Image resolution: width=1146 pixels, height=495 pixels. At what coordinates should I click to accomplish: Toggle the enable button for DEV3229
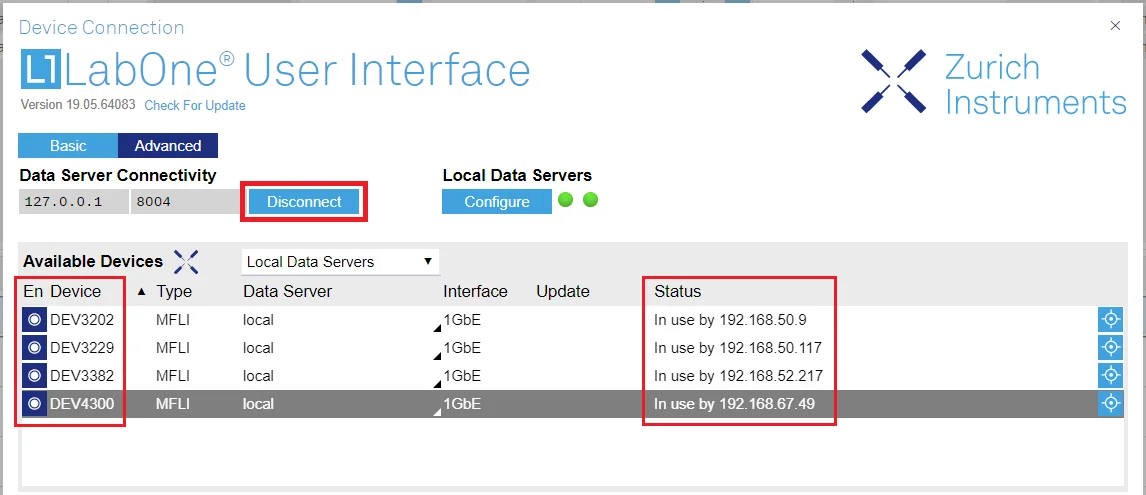tap(34, 347)
